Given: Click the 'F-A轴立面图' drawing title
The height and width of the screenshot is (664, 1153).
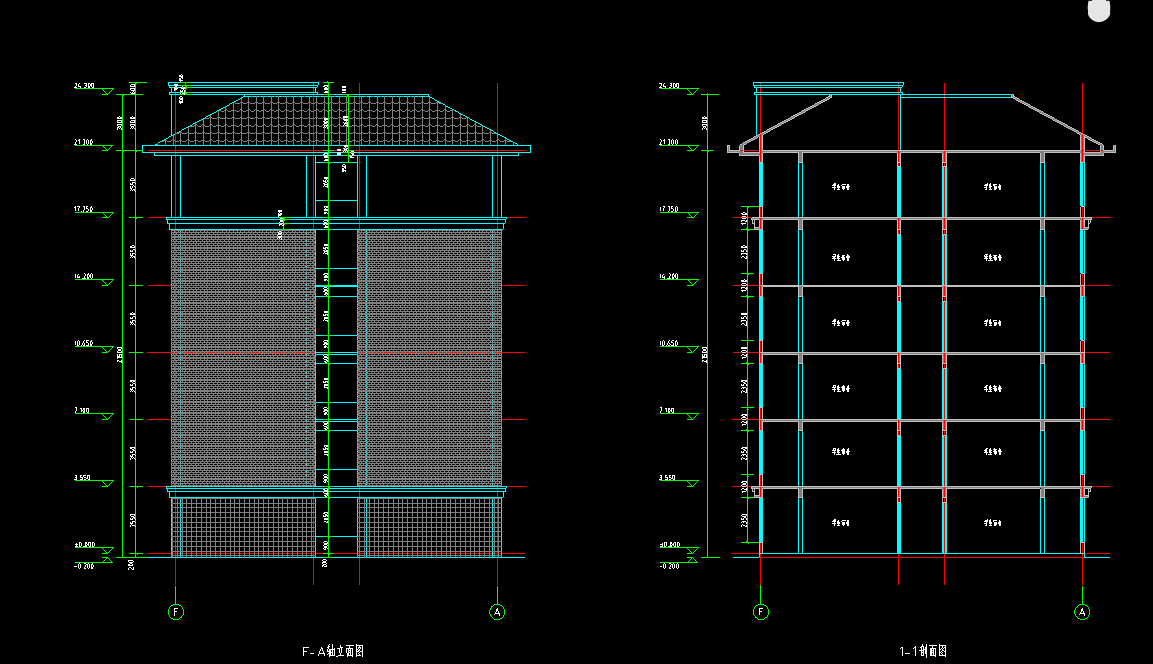Looking at the screenshot, I should (x=332, y=651).
